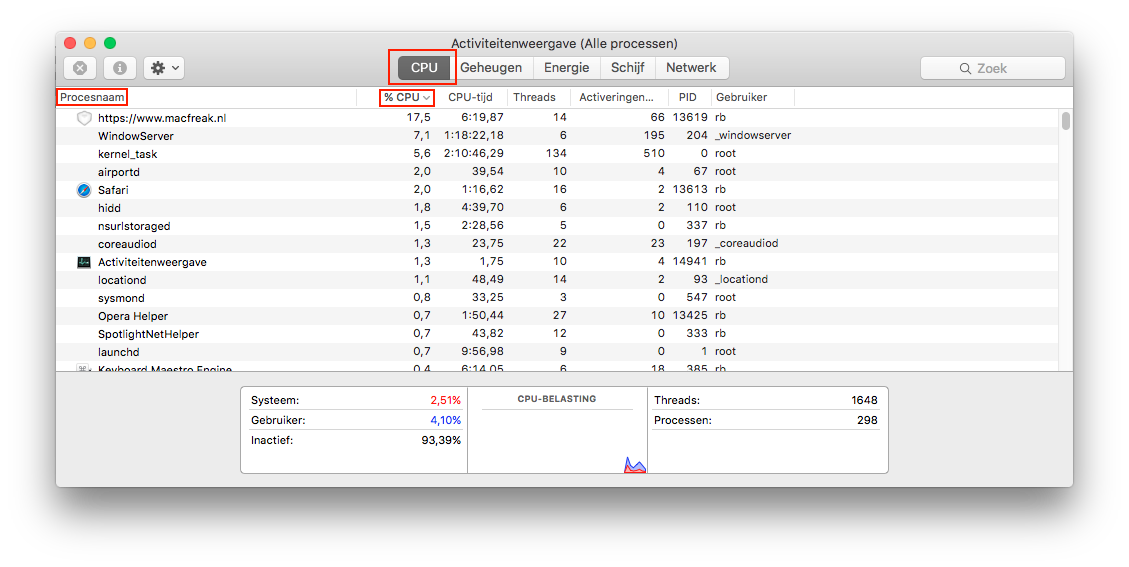Click the Processen count 298
This screenshot has height=567, width=1129.
(x=867, y=421)
